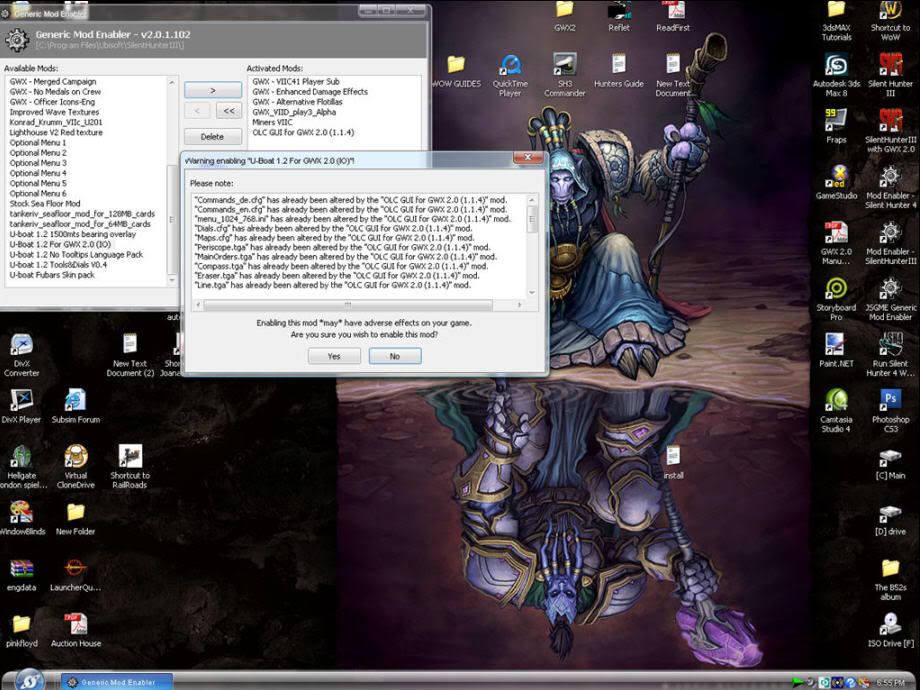Image resolution: width=920 pixels, height=690 pixels.
Task: Select 'U-boat 1.2 1500mts bearing overlay' mod
Action: coord(72,234)
